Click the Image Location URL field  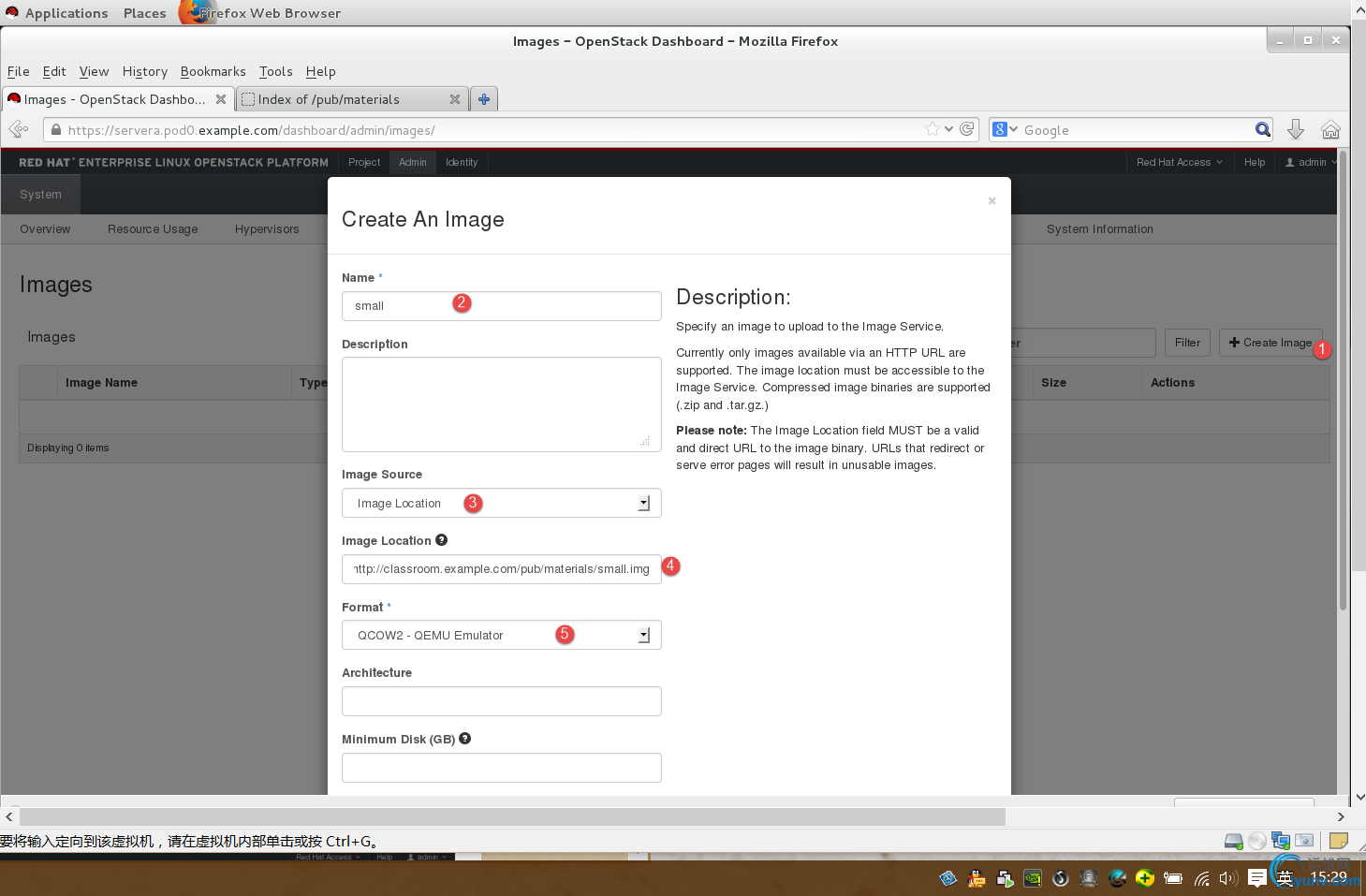(502, 569)
